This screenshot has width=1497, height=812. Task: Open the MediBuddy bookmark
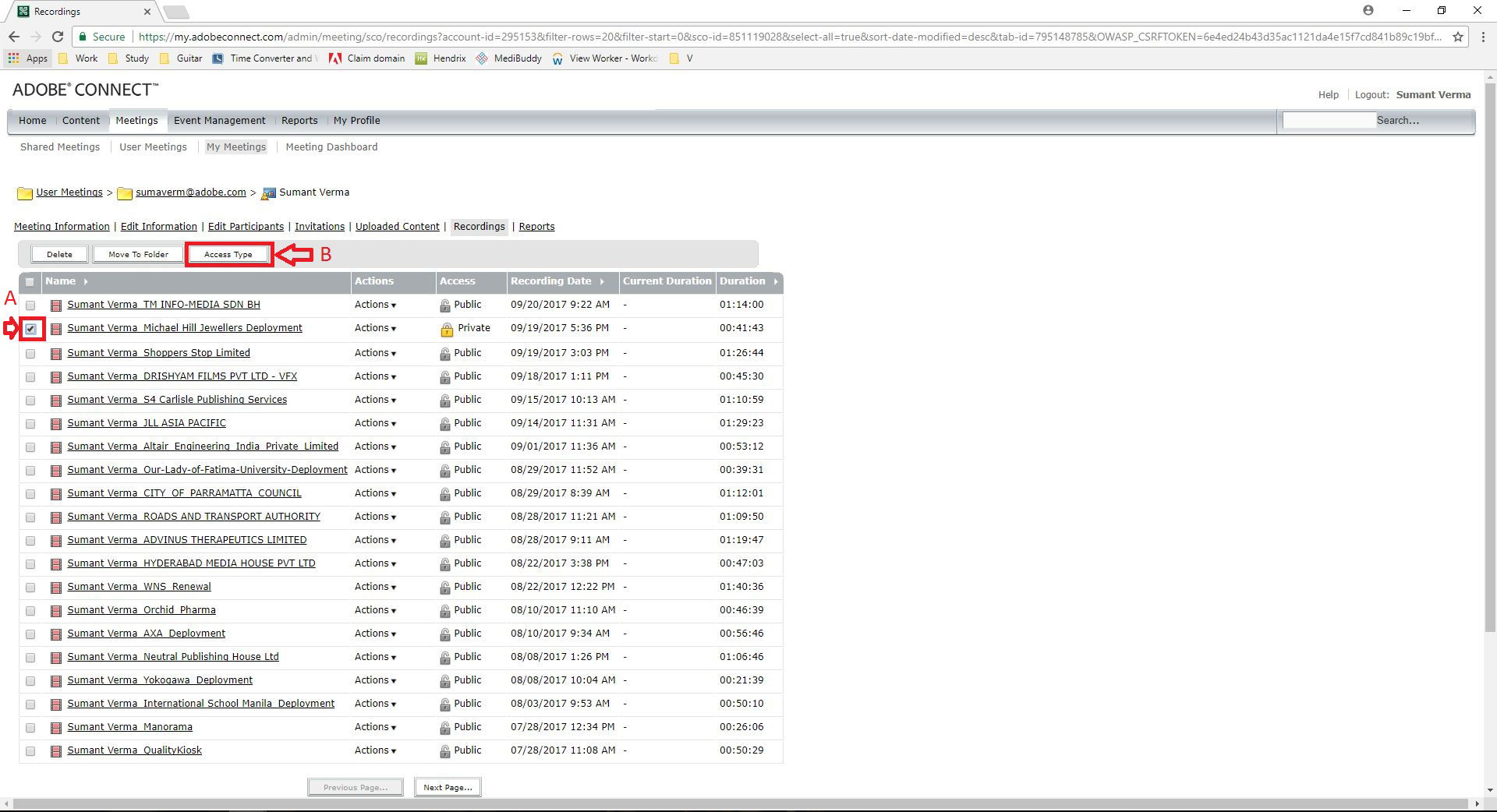[508, 58]
